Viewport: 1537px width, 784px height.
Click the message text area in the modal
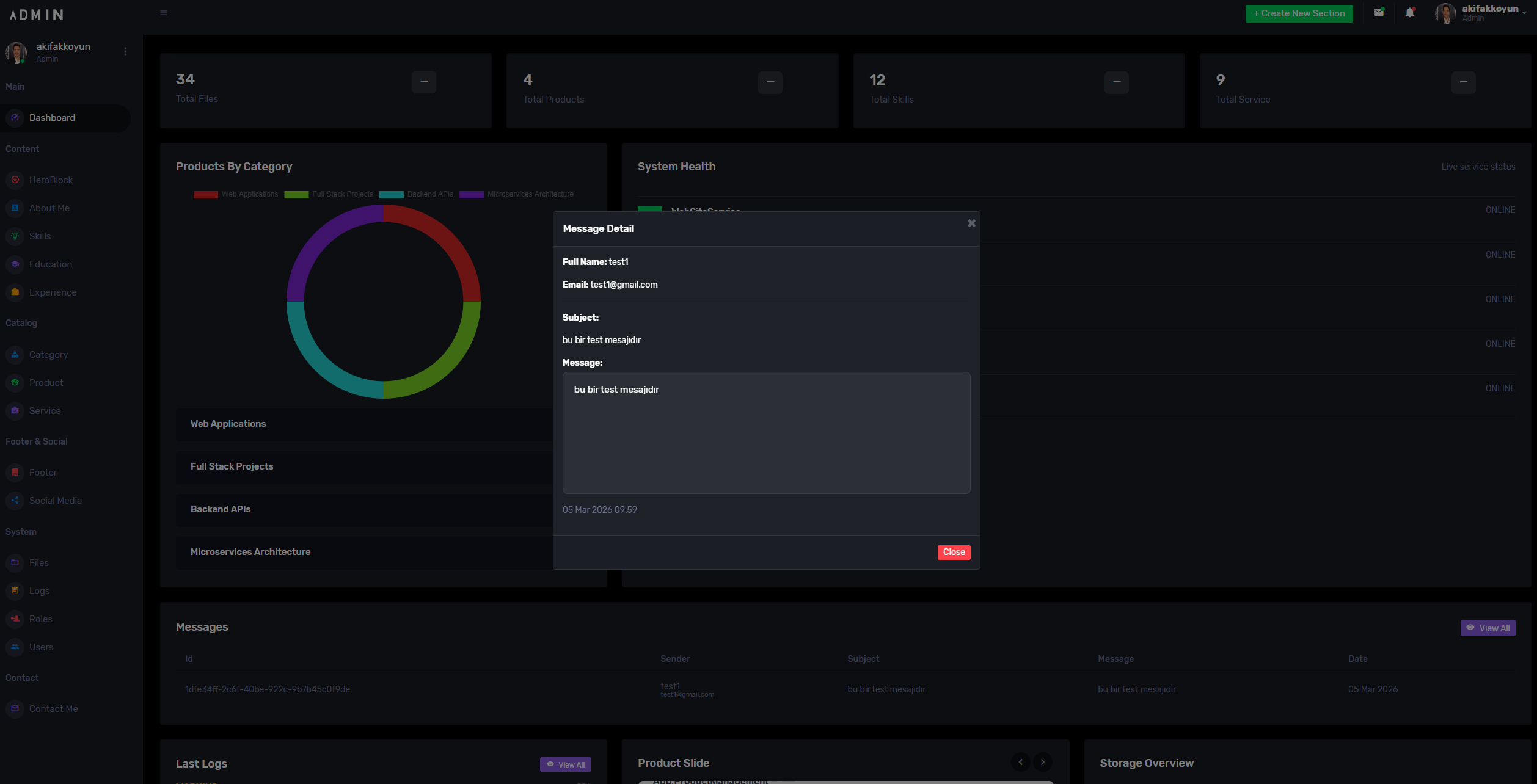pos(766,433)
